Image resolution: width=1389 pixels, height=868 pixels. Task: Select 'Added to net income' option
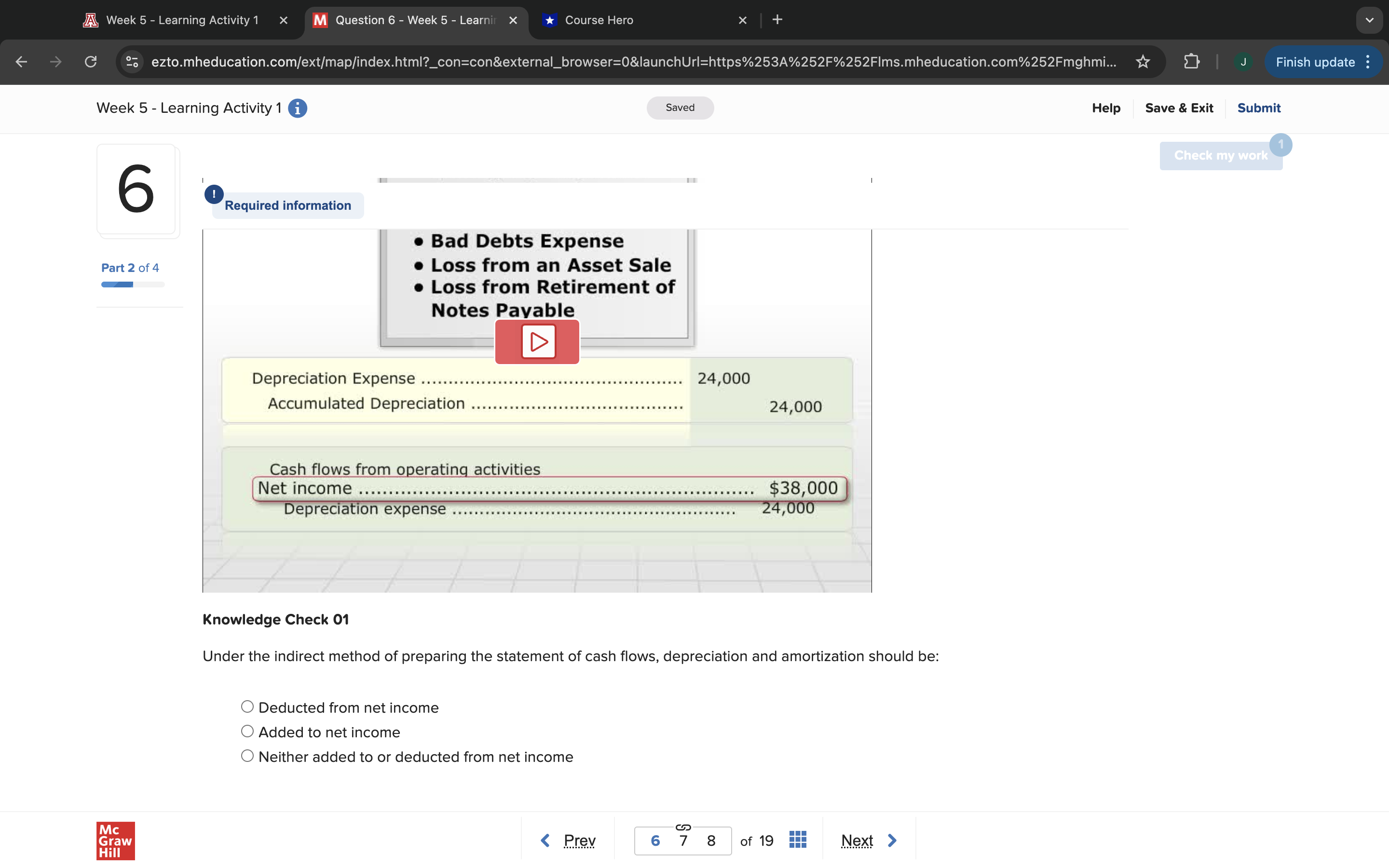[247, 732]
